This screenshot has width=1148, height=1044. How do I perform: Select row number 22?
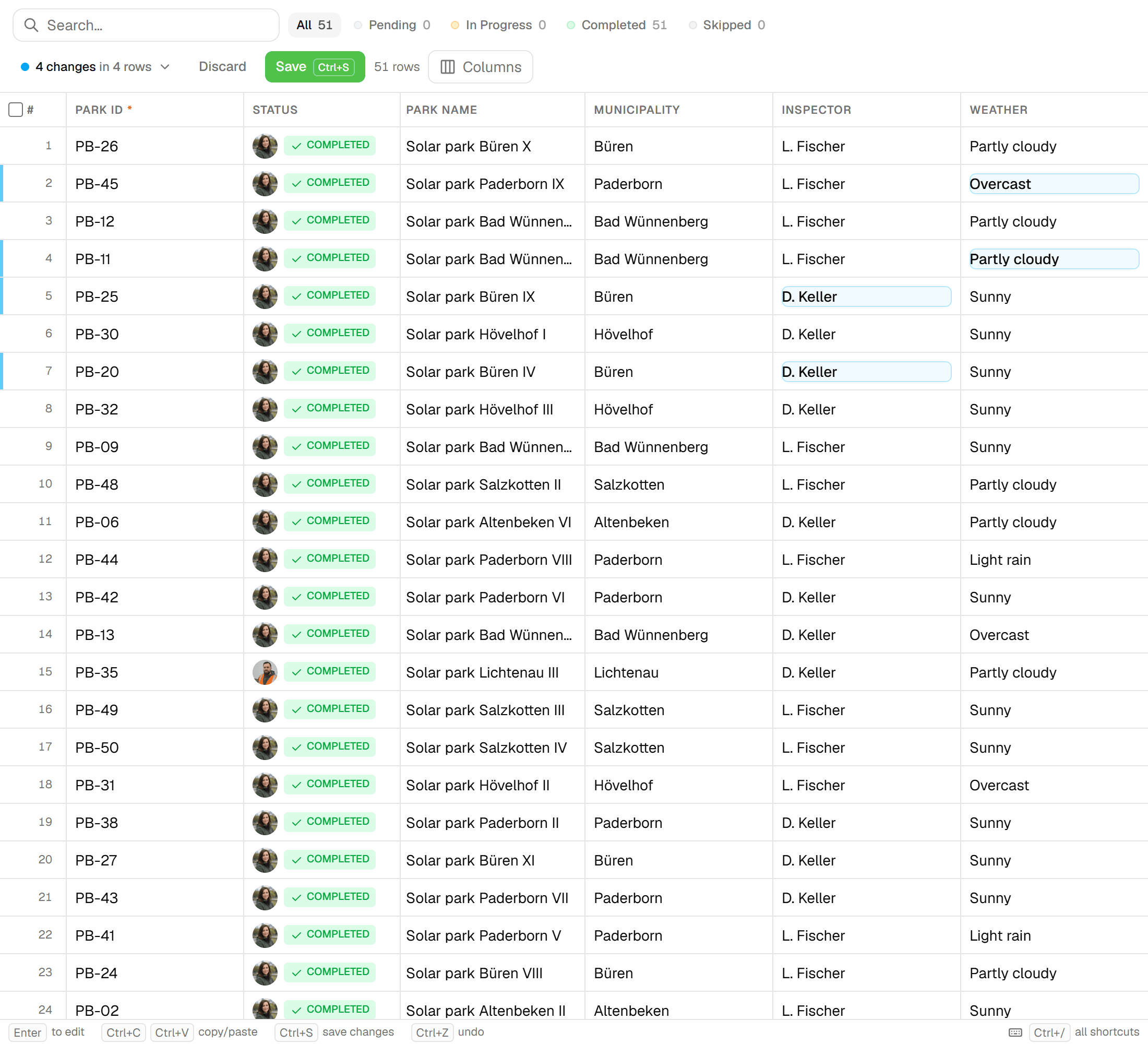(45, 935)
